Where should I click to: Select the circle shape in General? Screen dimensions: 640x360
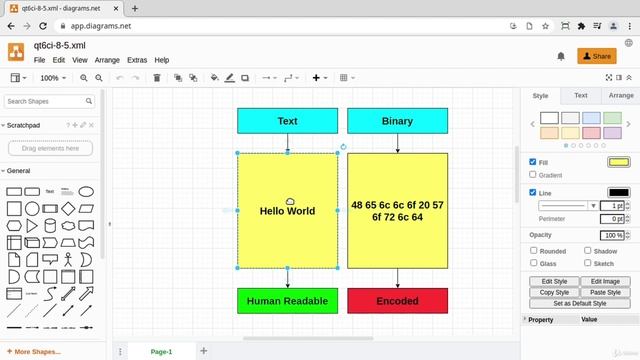(x=32, y=209)
